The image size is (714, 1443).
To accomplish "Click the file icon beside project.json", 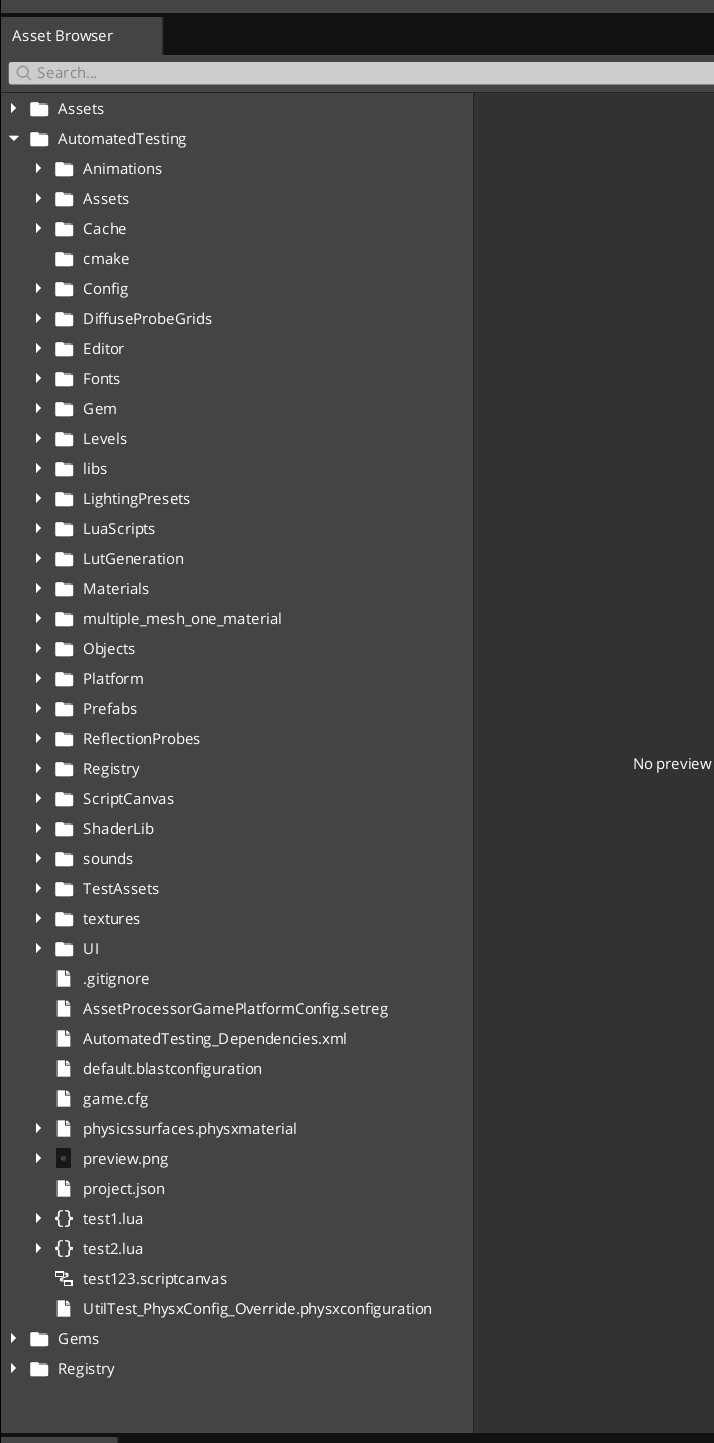I will pos(64,1188).
